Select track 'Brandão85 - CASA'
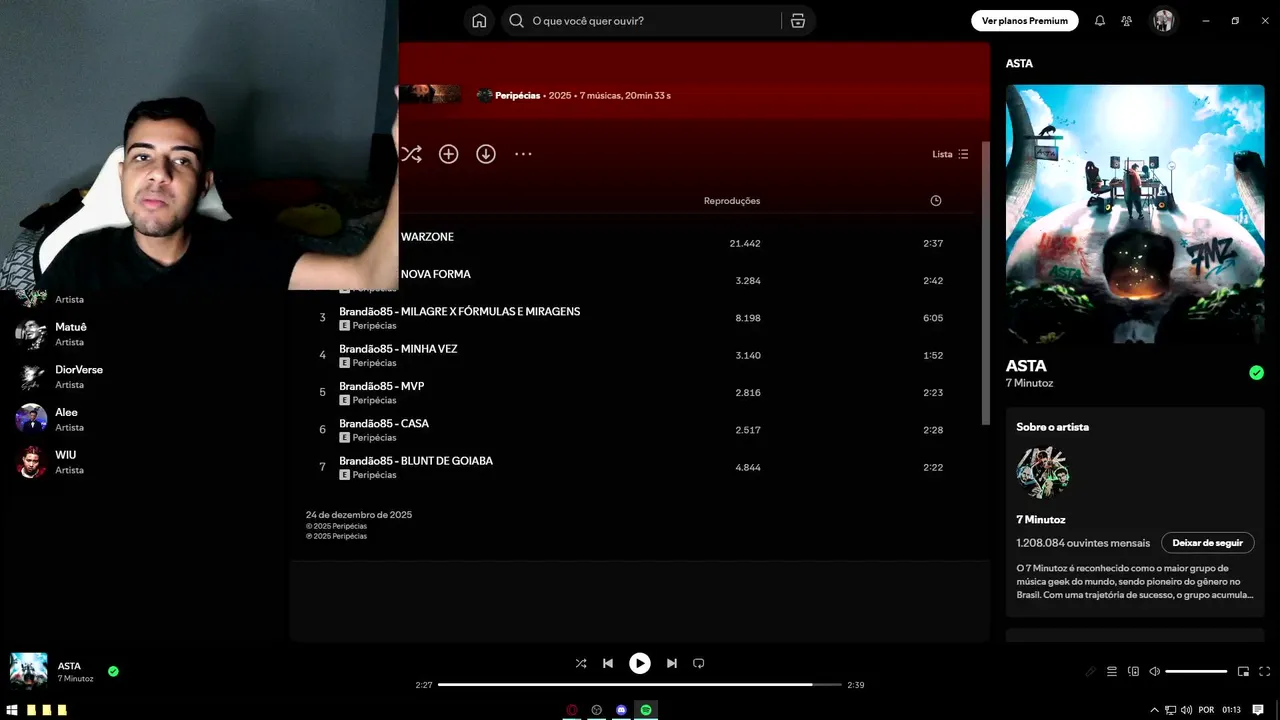The height and width of the screenshot is (720, 1280). tap(384, 423)
